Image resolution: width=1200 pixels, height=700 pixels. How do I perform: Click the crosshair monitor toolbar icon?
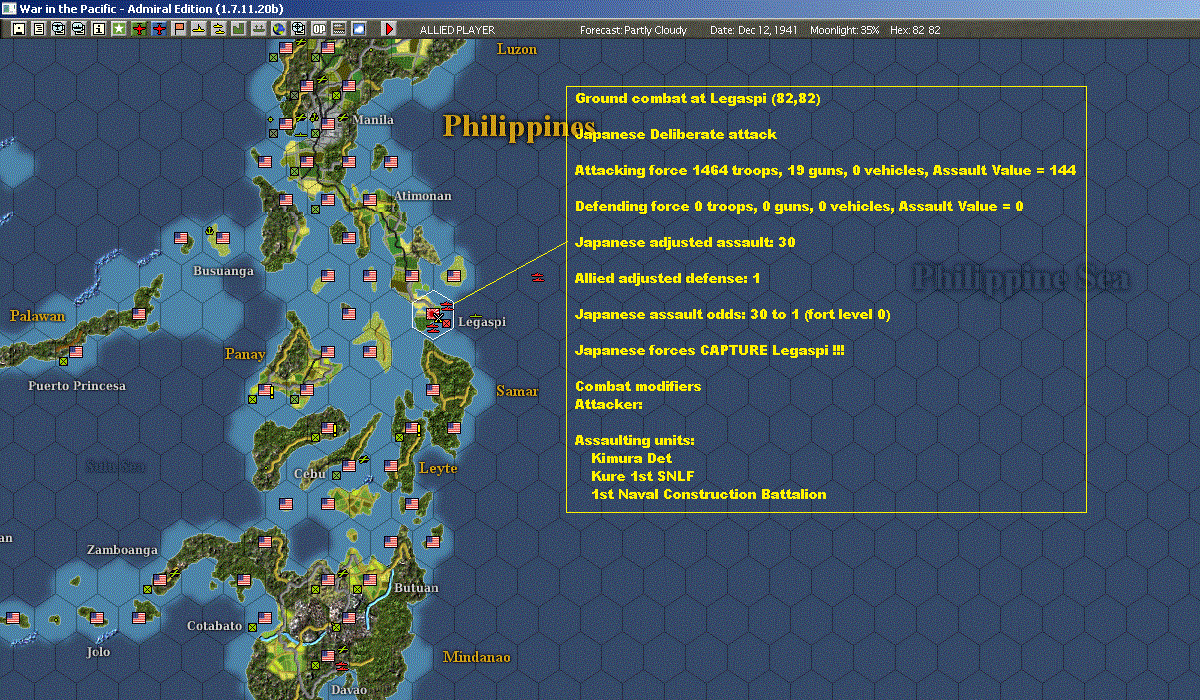pyautogui.click(x=299, y=30)
